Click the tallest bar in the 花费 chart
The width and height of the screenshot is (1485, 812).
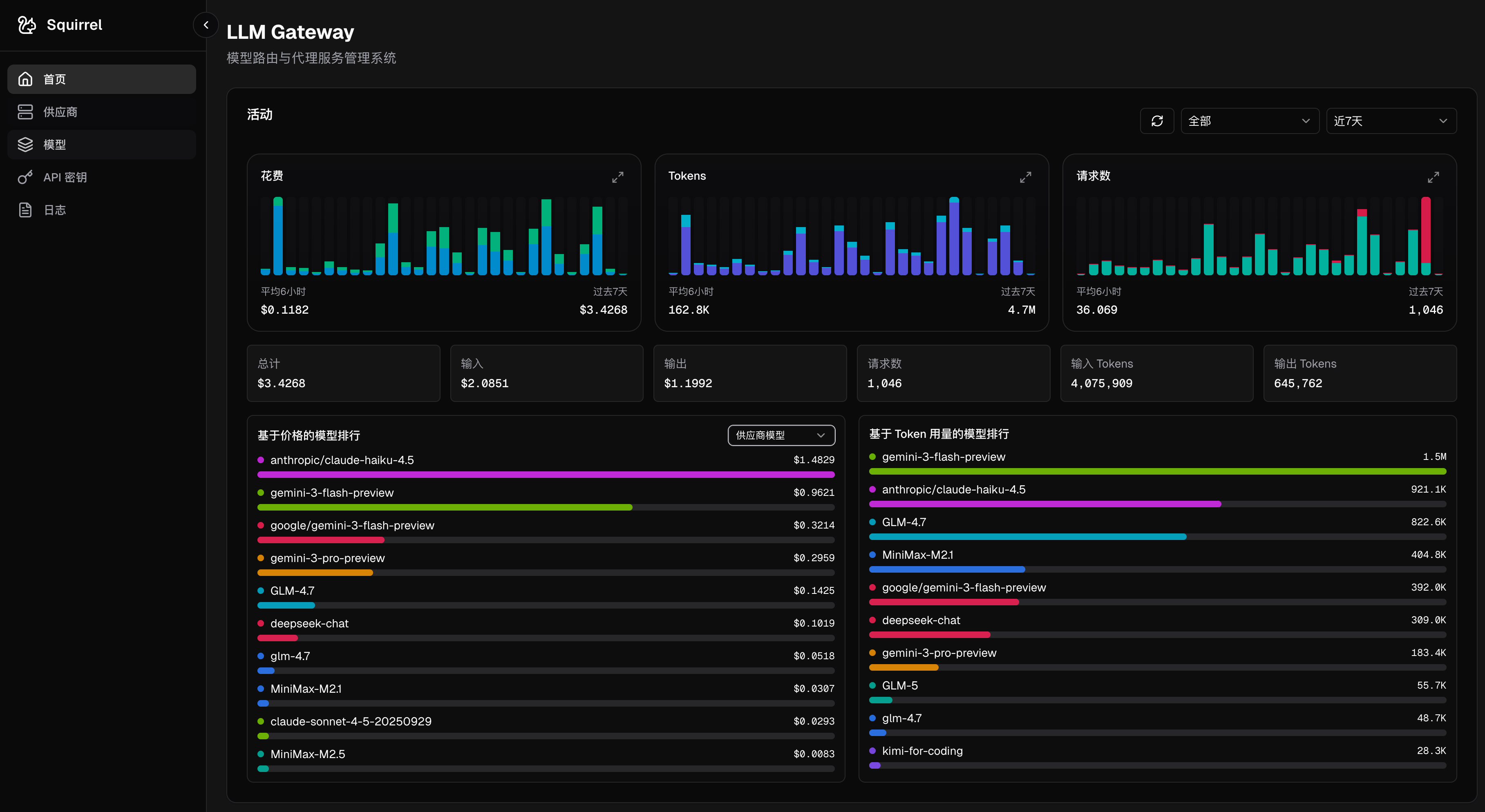(x=278, y=236)
